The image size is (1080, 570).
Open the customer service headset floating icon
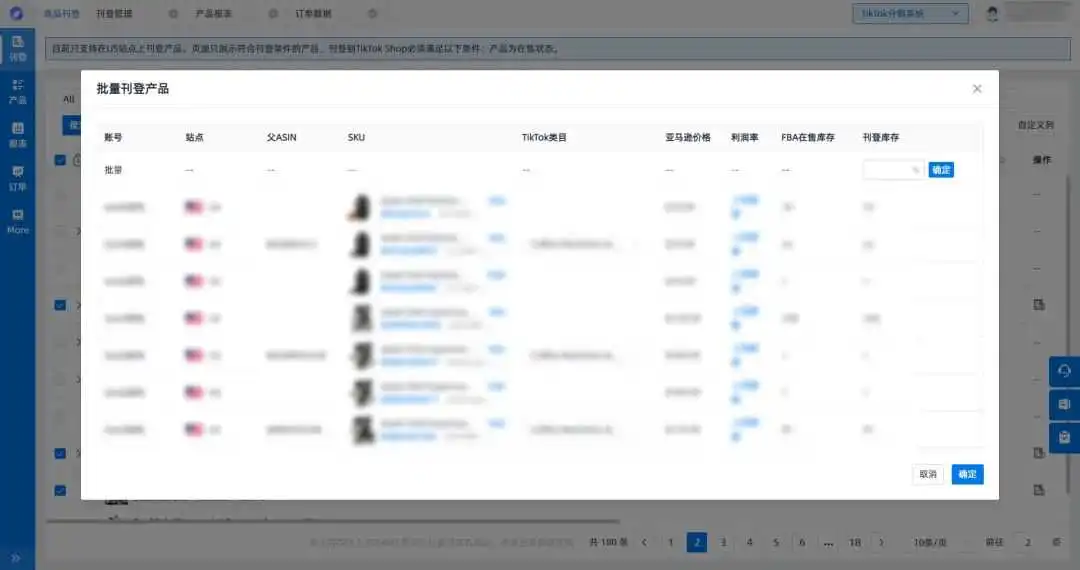[x=1064, y=372]
